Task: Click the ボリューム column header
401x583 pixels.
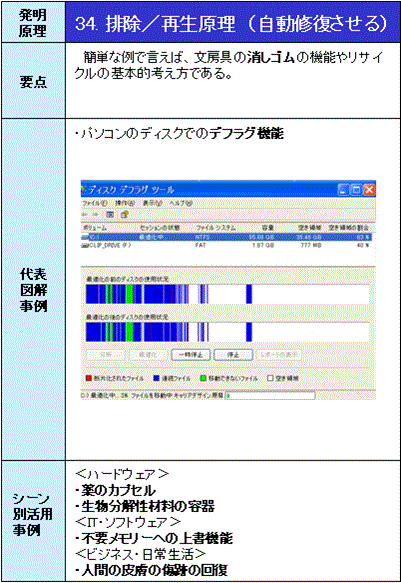Action: 95,228
